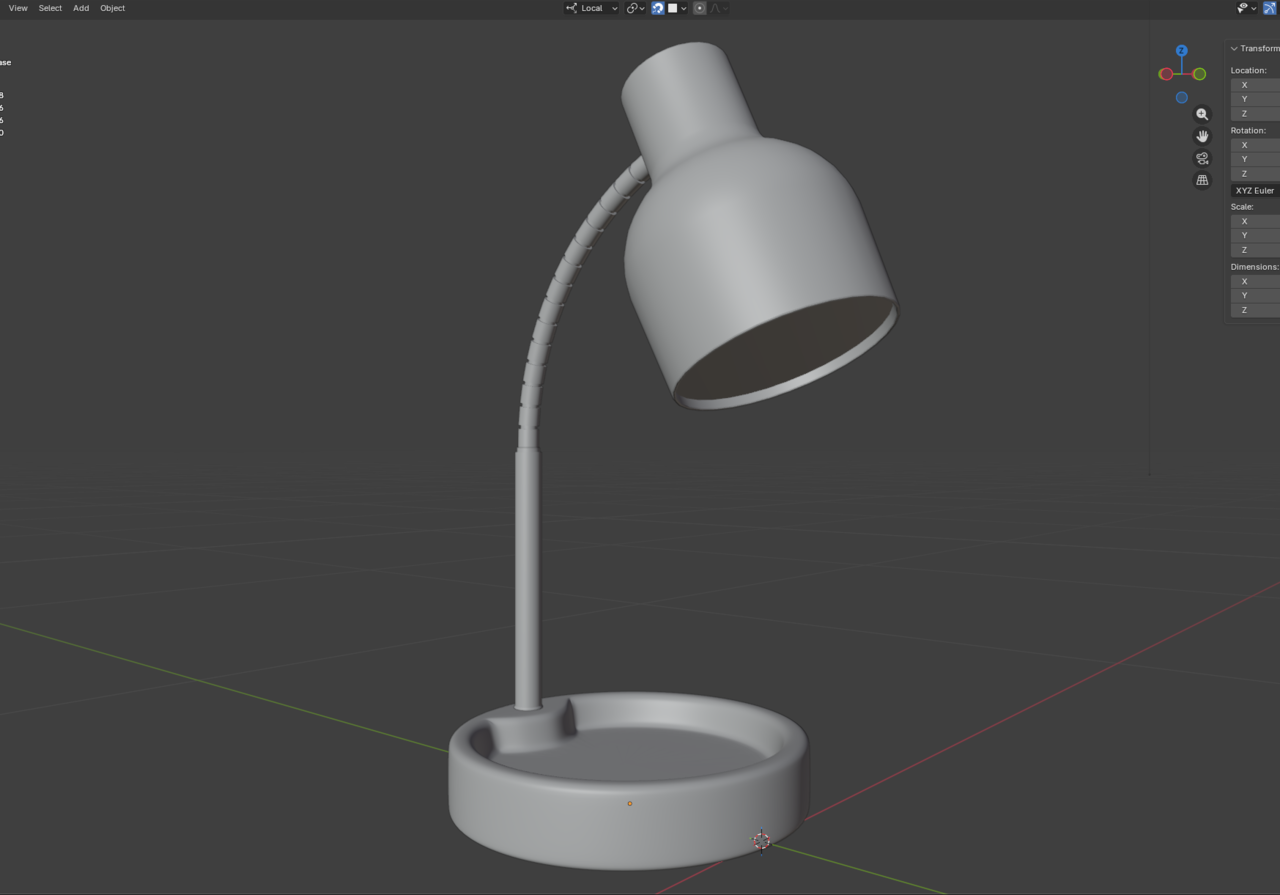Image resolution: width=1280 pixels, height=895 pixels.
Task: Click the Select menu entry
Action: (x=49, y=8)
